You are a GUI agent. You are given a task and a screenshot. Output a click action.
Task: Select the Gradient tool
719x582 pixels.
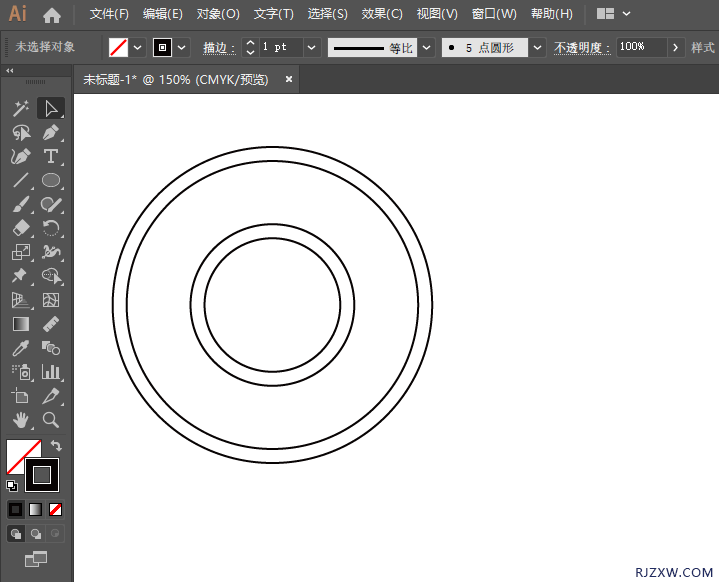pos(20,324)
